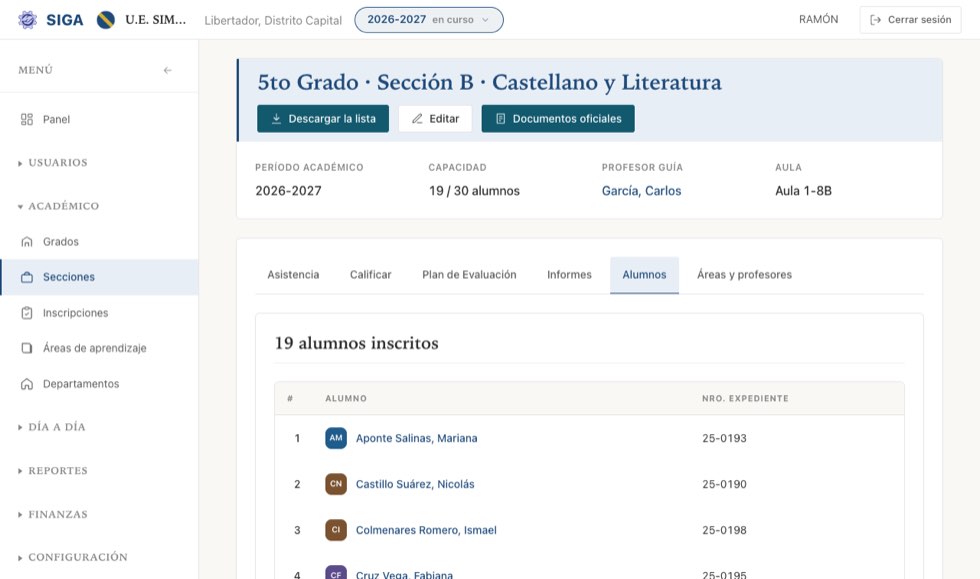
Task: Click the document icon in Documentos oficiales
Action: pyautogui.click(x=501, y=119)
